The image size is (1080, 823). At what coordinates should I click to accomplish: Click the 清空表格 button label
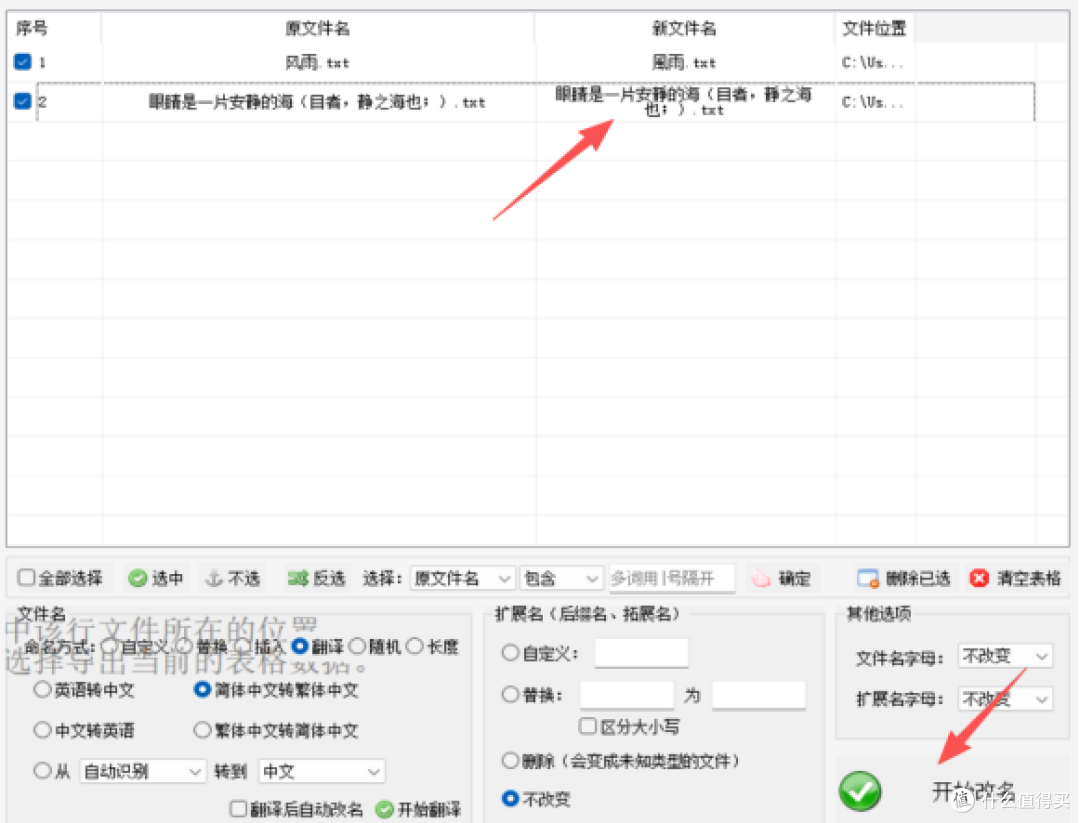tap(1029, 579)
